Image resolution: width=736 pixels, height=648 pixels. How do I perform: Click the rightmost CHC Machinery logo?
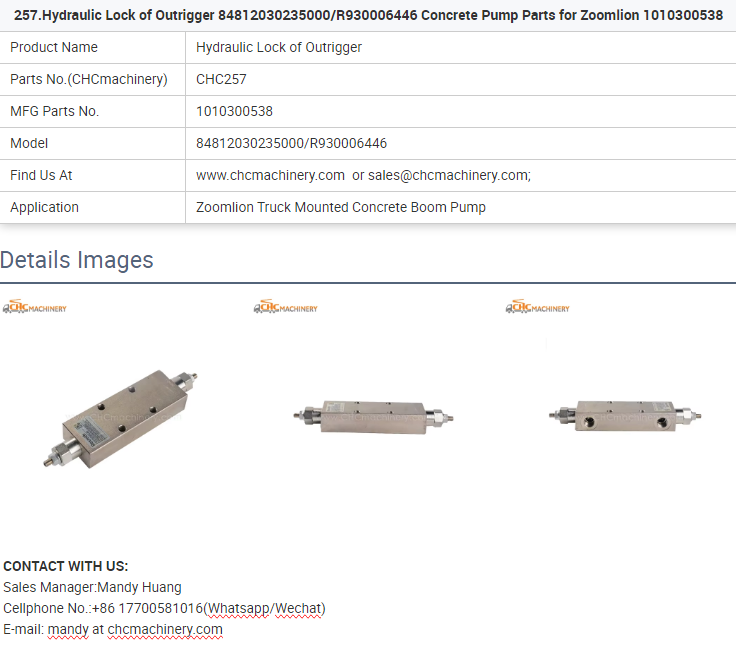click(537, 306)
